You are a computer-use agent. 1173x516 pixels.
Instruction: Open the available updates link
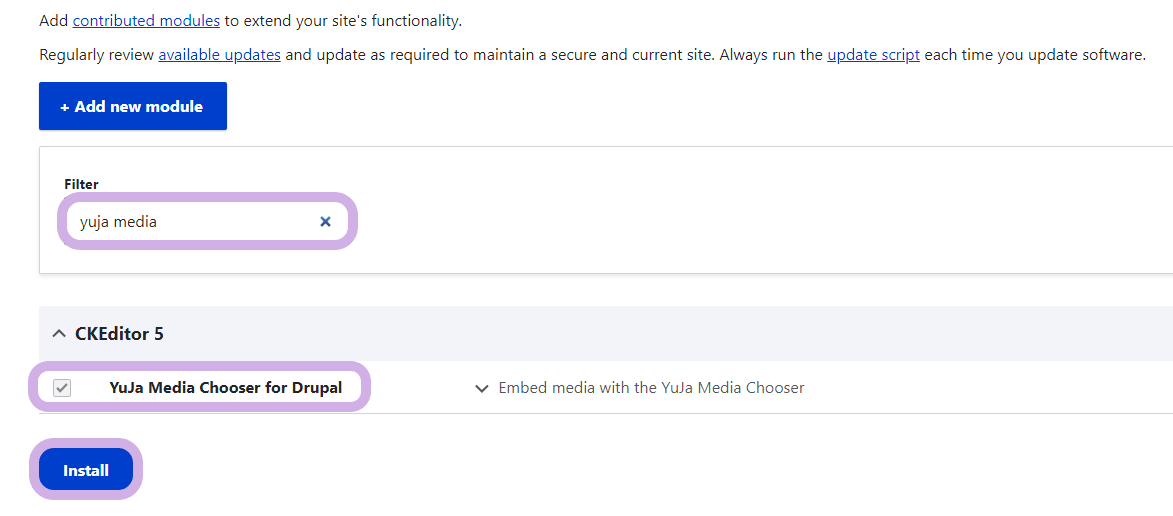[219, 55]
